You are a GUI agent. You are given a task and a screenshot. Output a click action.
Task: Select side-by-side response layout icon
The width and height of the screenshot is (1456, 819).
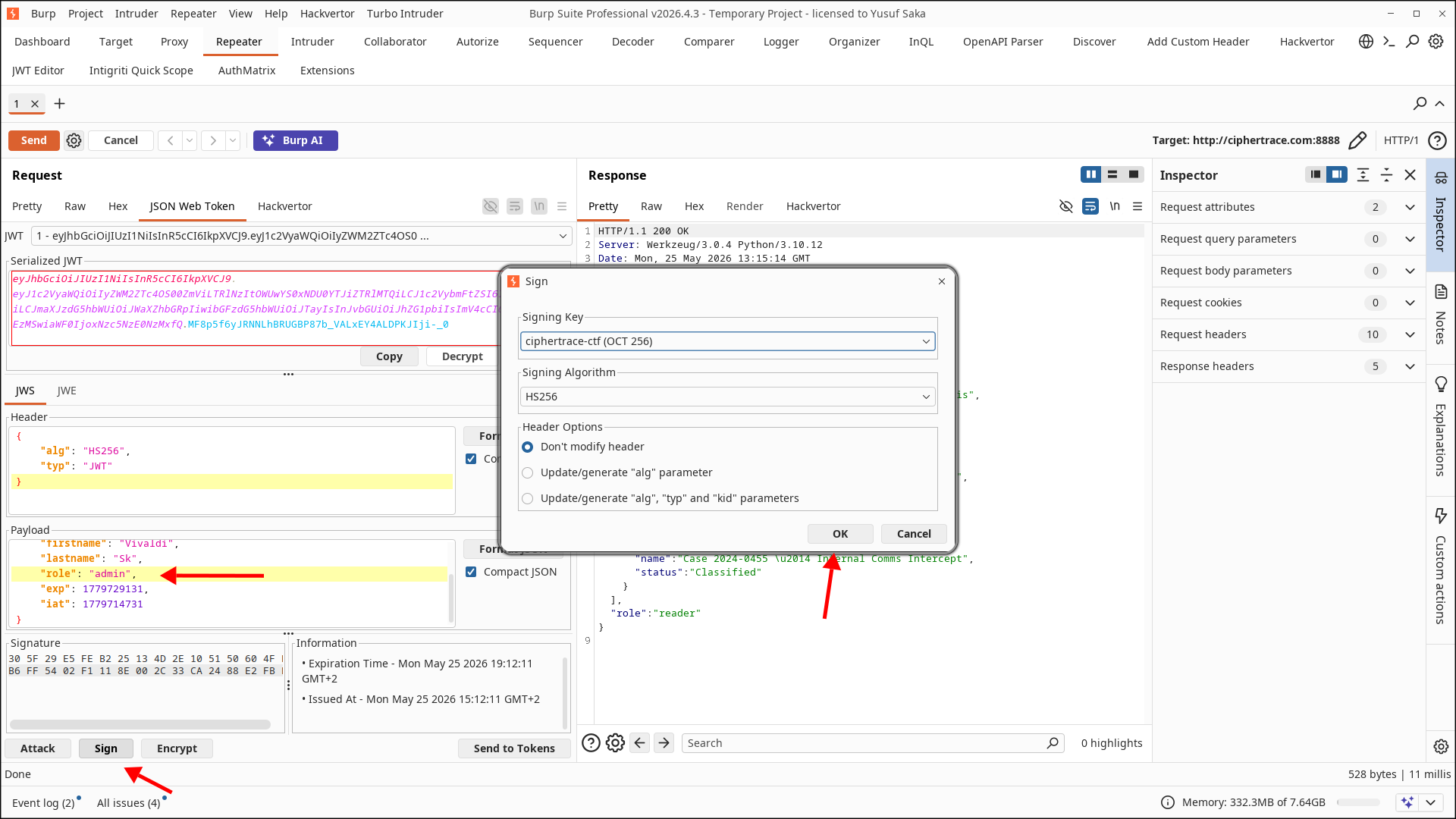tap(1090, 175)
